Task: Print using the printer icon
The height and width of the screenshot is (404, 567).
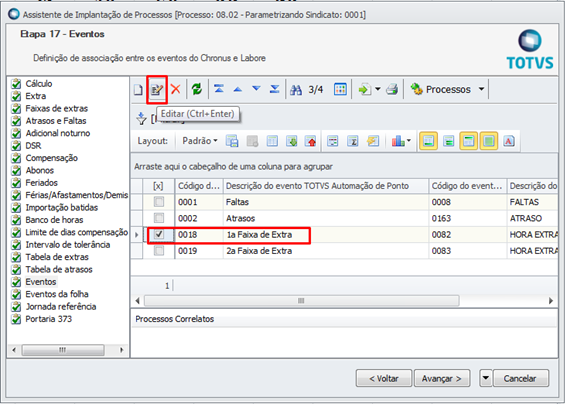Action: tap(392, 89)
